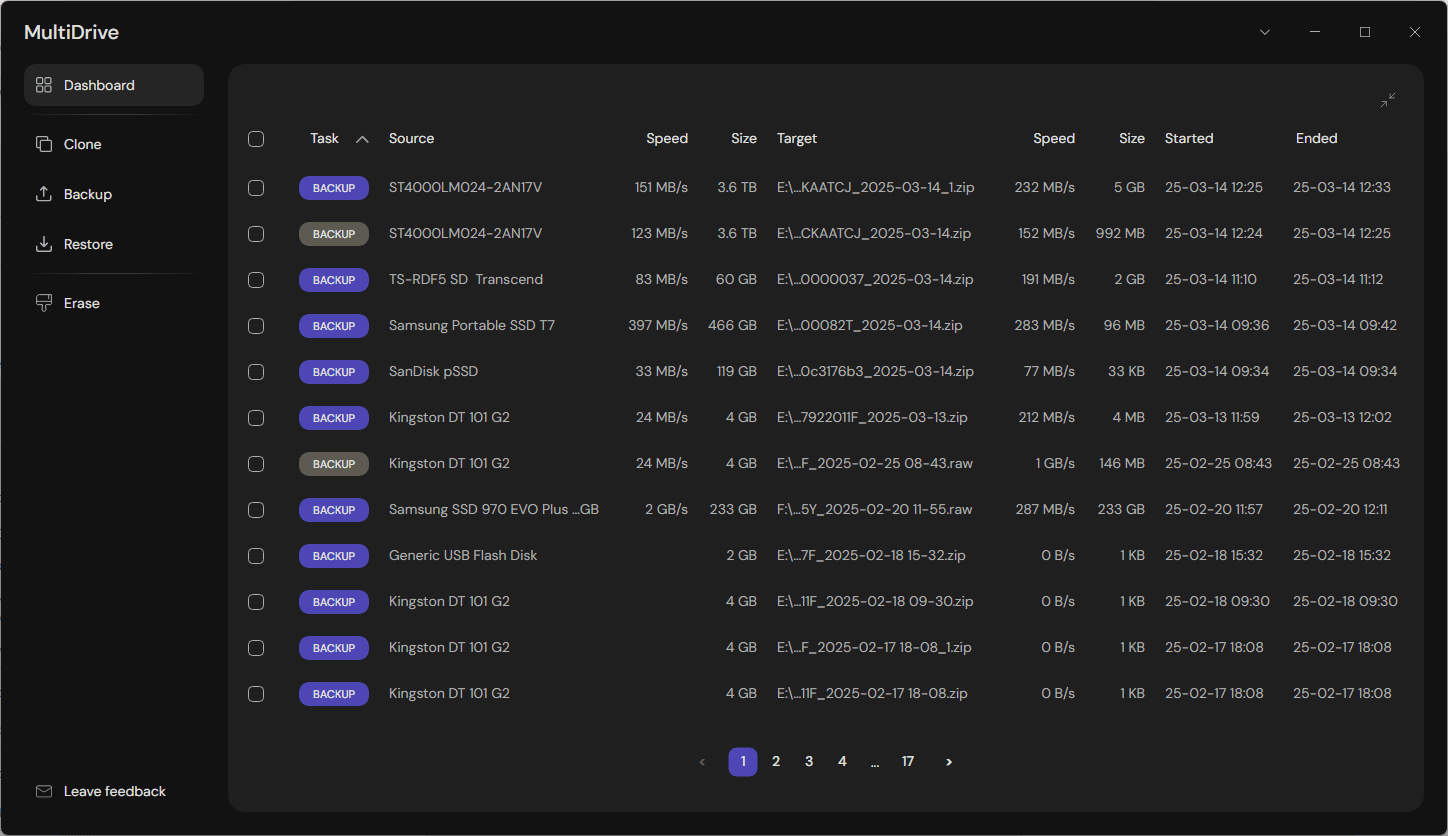Image resolution: width=1448 pixels, height=836 pixels.
Task: Click the Clone icon in sidebar
Action: tap(44, 144)
